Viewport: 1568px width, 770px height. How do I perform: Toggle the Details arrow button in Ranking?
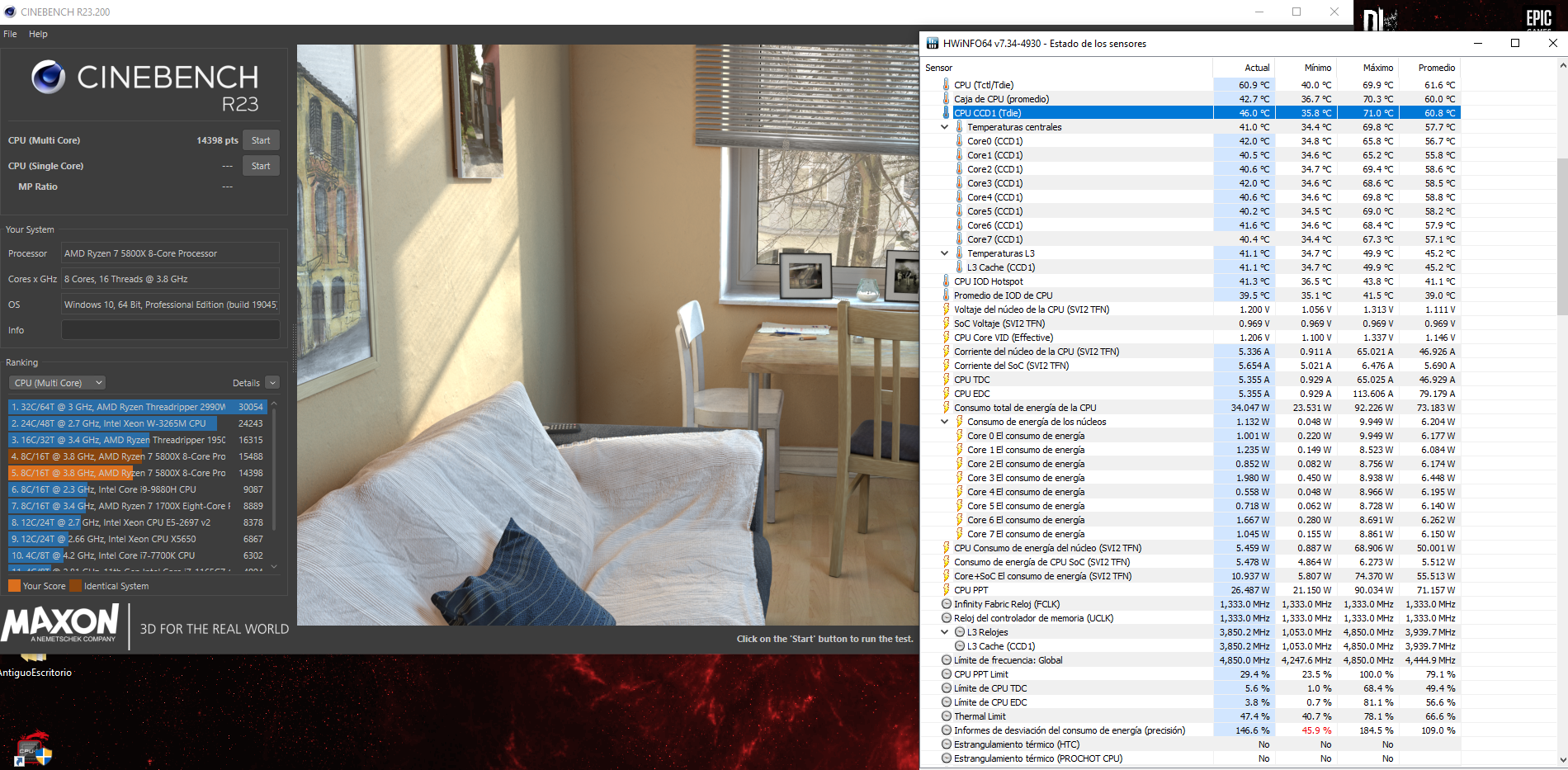[x=272, y=383]
